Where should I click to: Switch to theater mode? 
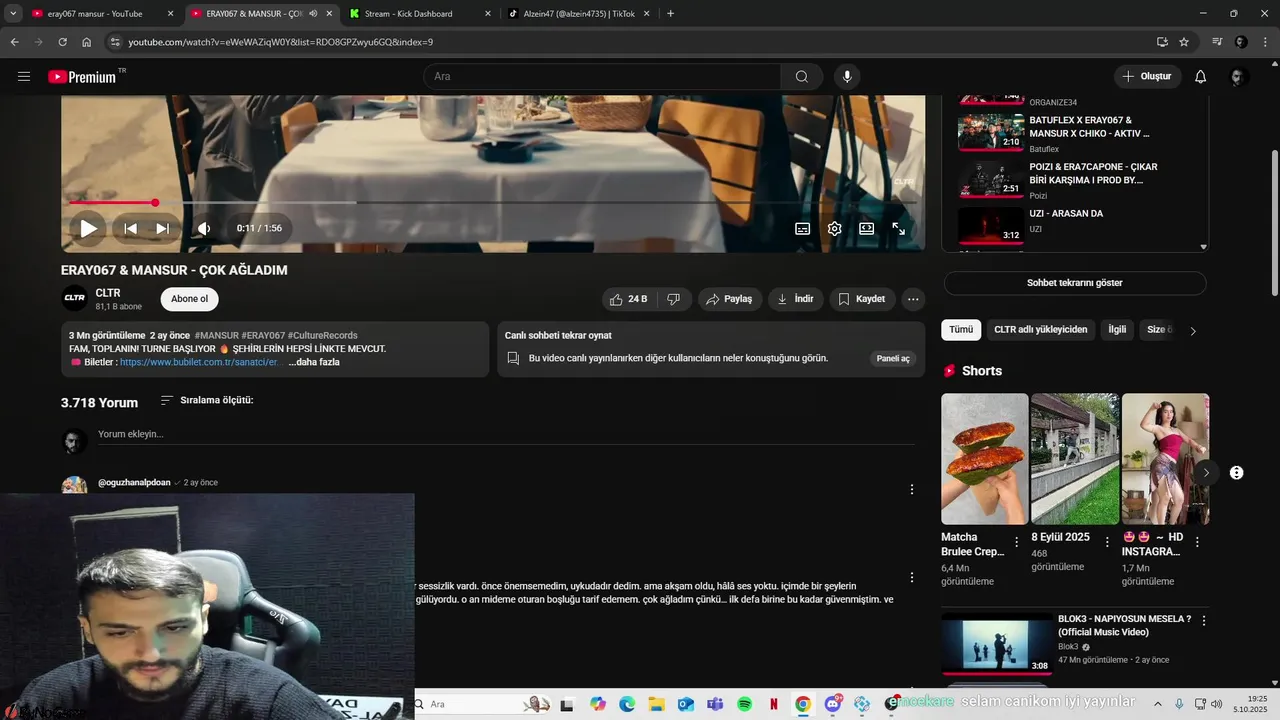pyautogui.click(x=866, y=228)
